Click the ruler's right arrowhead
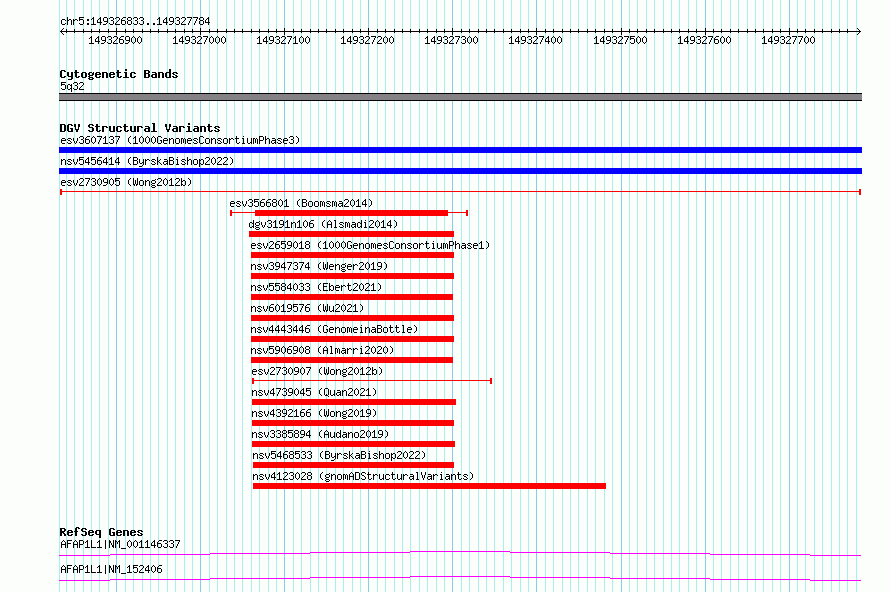Image resolution: width=890 pixels, height=592 pixels. pos(858,32)
